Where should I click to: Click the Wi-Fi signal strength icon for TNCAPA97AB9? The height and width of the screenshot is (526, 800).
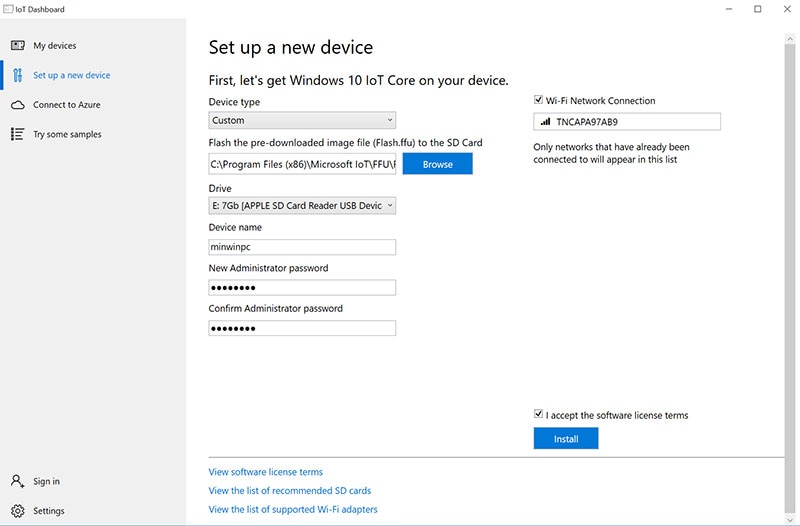545,122
